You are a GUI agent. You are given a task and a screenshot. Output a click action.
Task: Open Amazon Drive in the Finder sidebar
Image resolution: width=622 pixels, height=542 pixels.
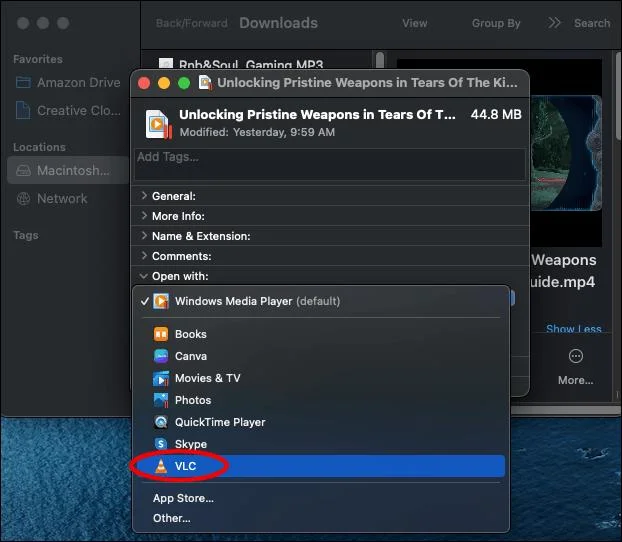coord(68,83)
